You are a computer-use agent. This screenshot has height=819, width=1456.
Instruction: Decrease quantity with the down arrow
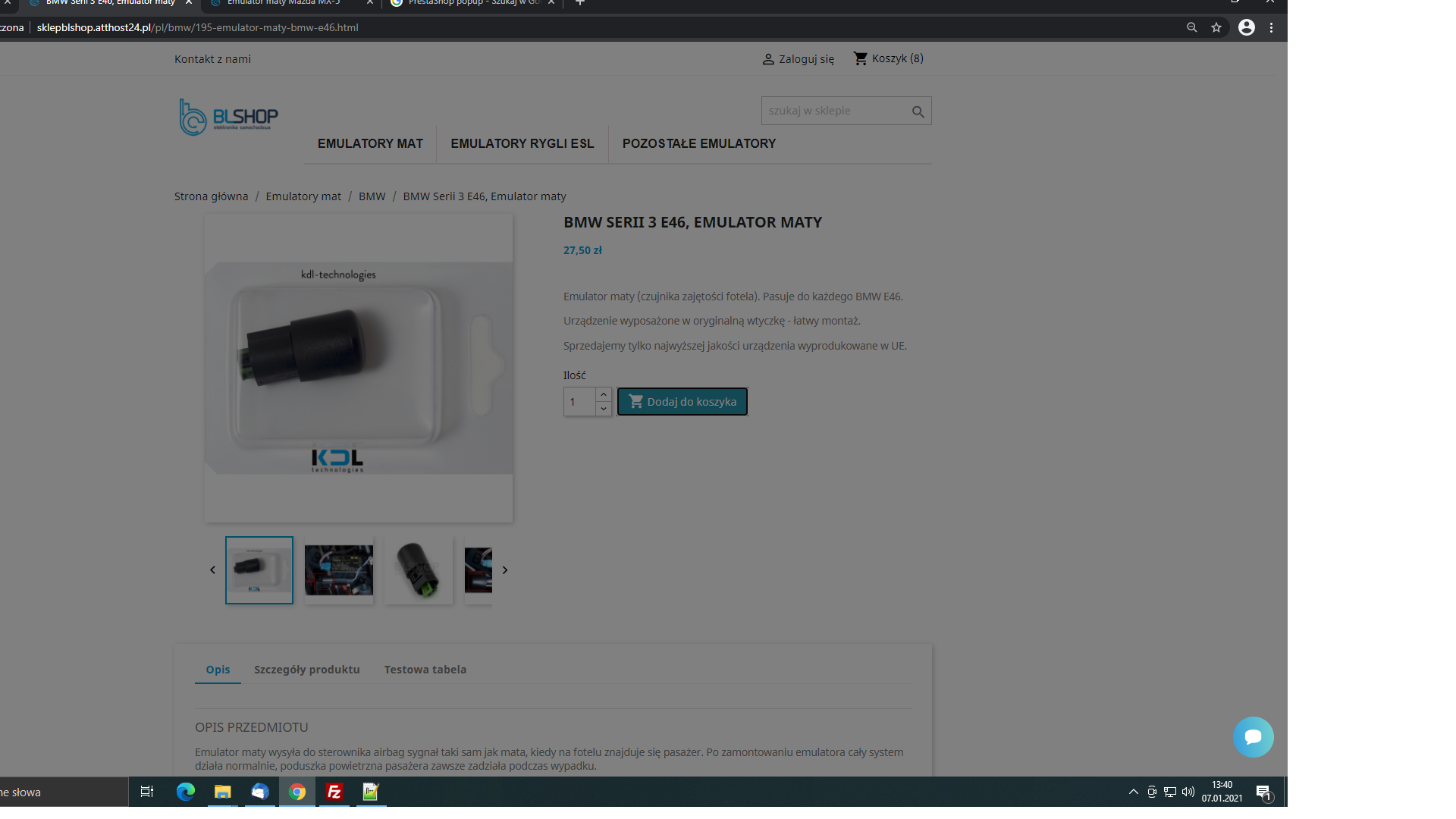click(x=604, y=409)
